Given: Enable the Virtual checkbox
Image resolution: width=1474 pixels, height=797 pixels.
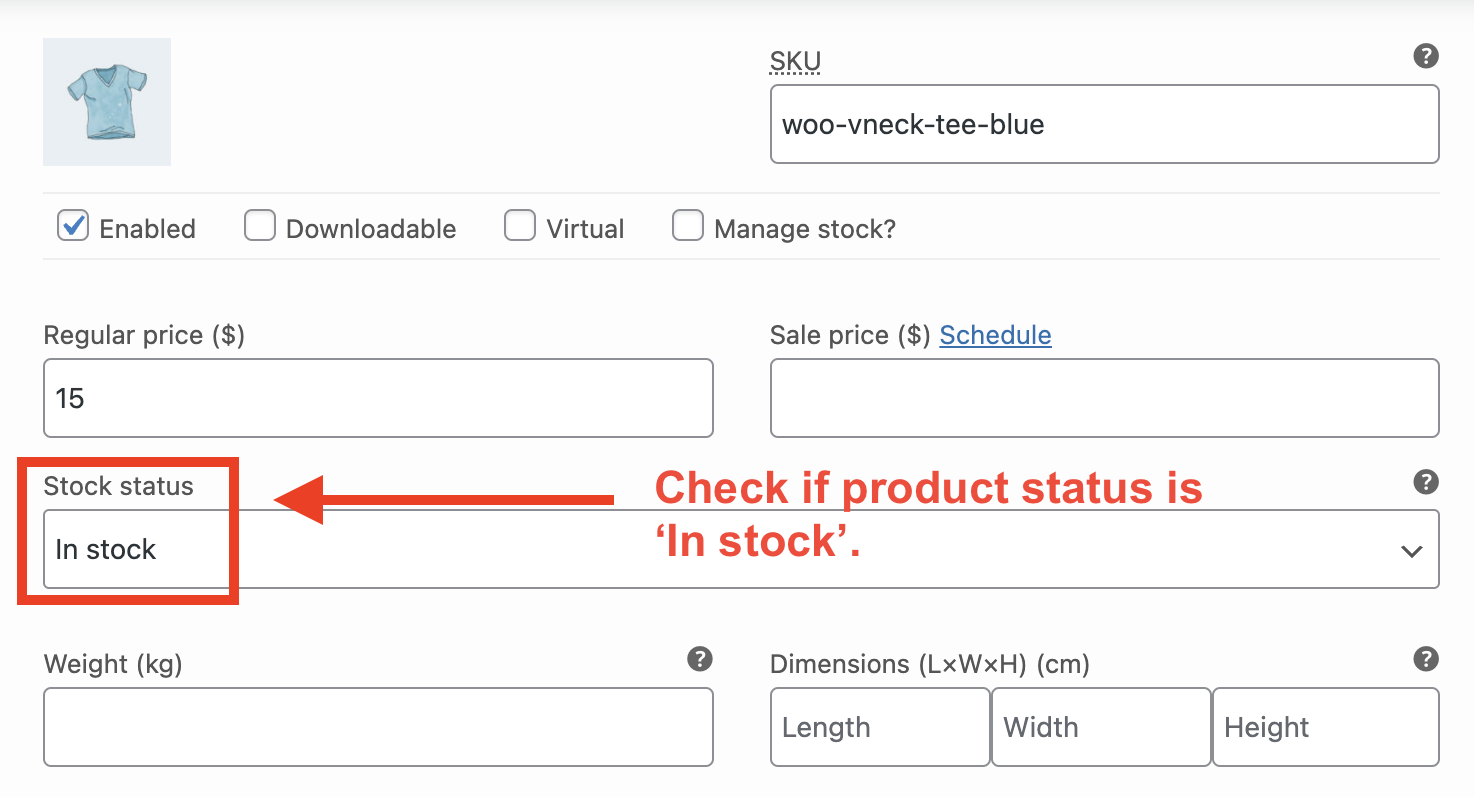Looking at the screenshot, I should pyautogui.click(x=520, y=226).
